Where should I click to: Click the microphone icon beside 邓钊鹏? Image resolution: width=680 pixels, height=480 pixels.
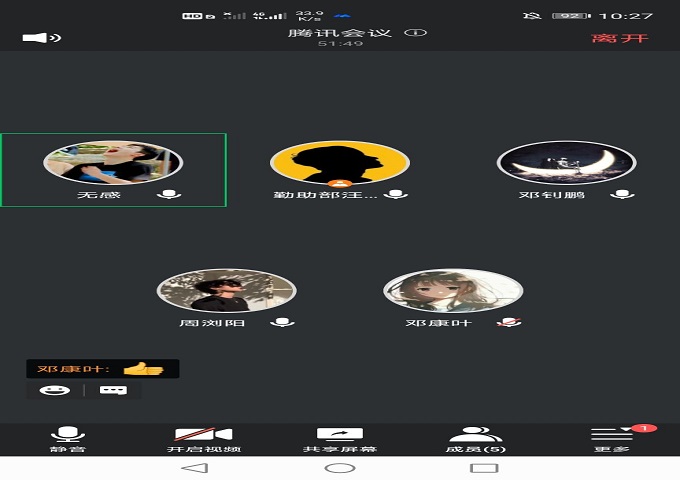coord(623,194)
